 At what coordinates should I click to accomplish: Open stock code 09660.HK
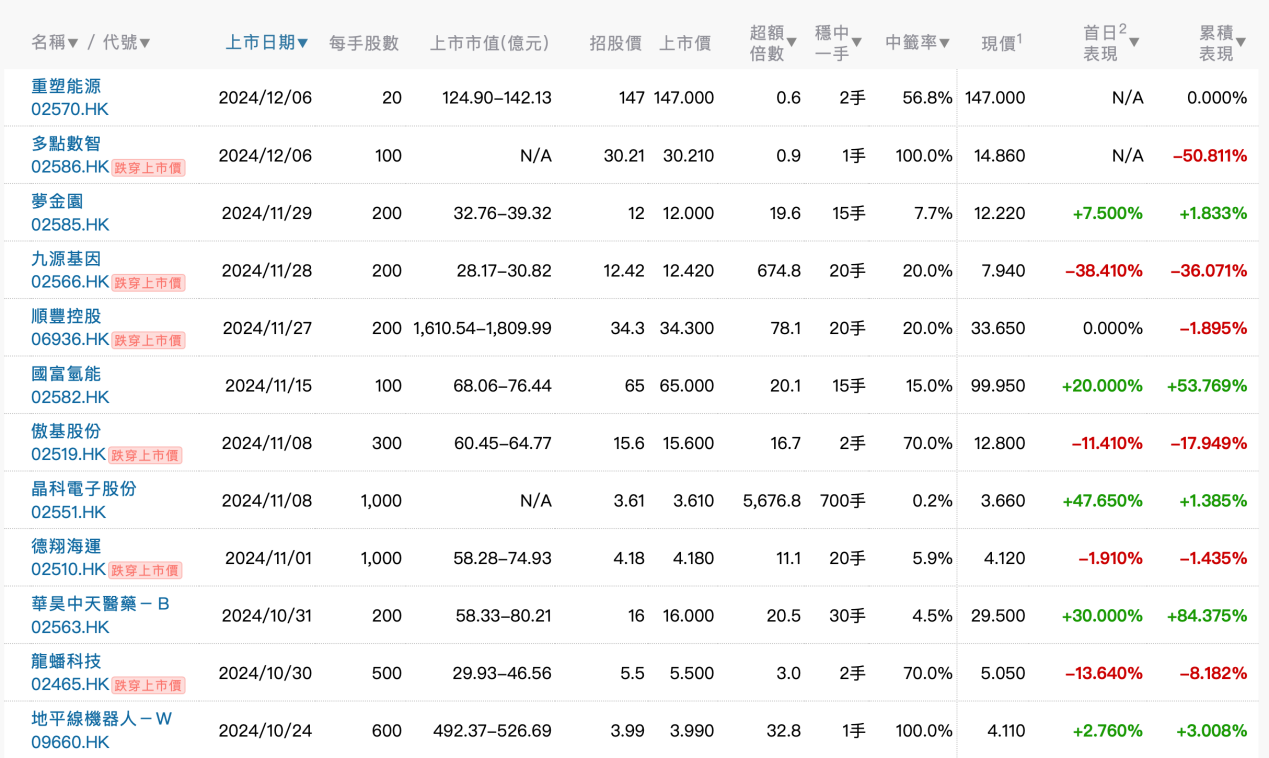coord(70,742)
